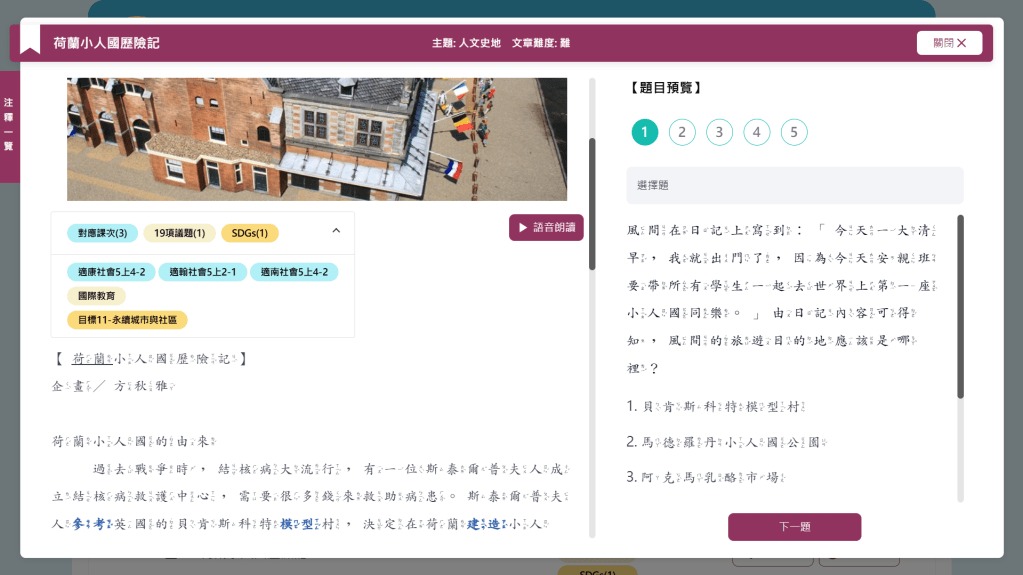Viewport: 1023px width, 575px height.
Task: Click the 目標11-永續城市與社區 chip
Action: tap(127, 320)
